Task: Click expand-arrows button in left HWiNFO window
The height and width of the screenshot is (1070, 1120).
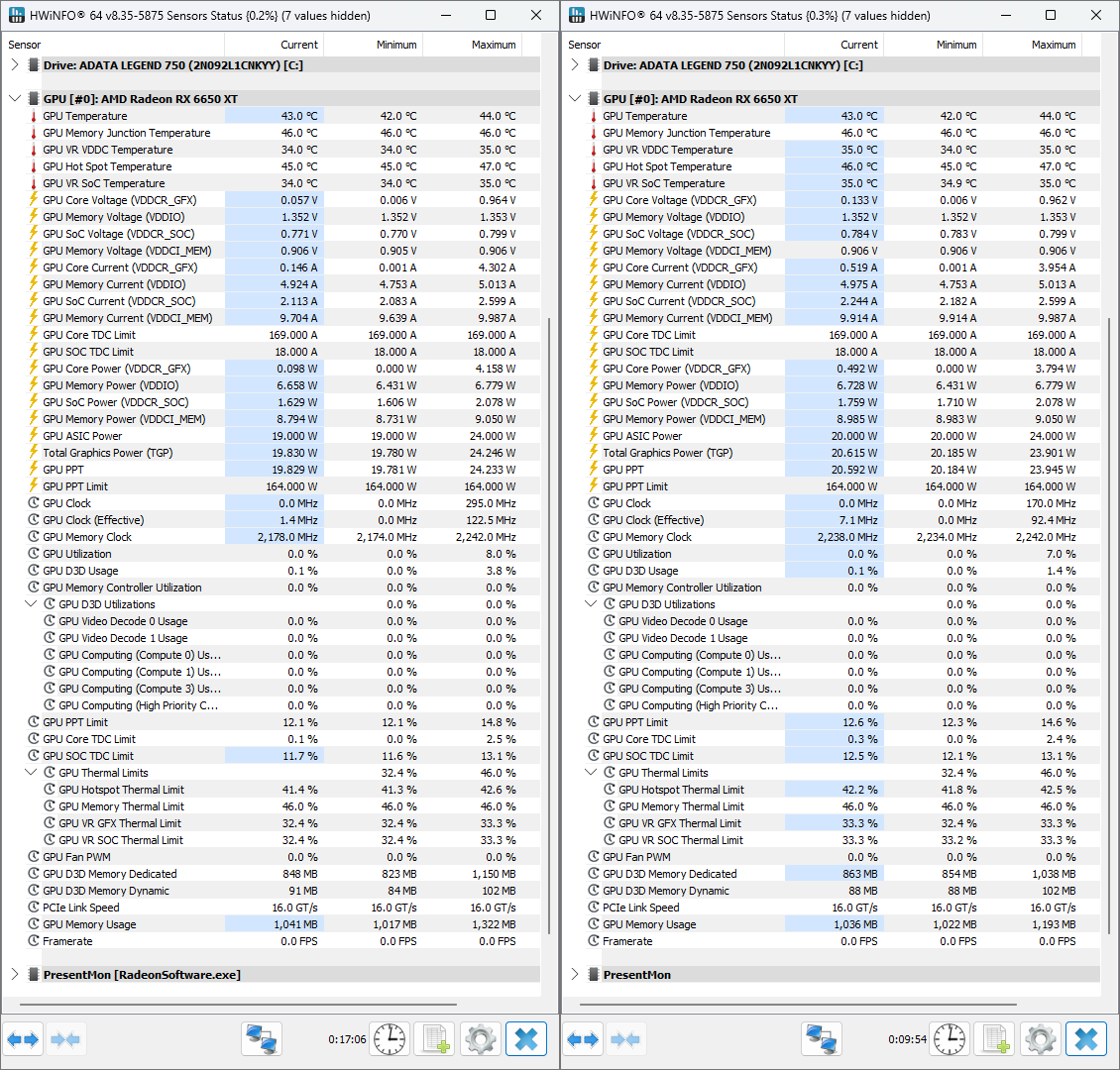Action: click(x=23, y=1039)
